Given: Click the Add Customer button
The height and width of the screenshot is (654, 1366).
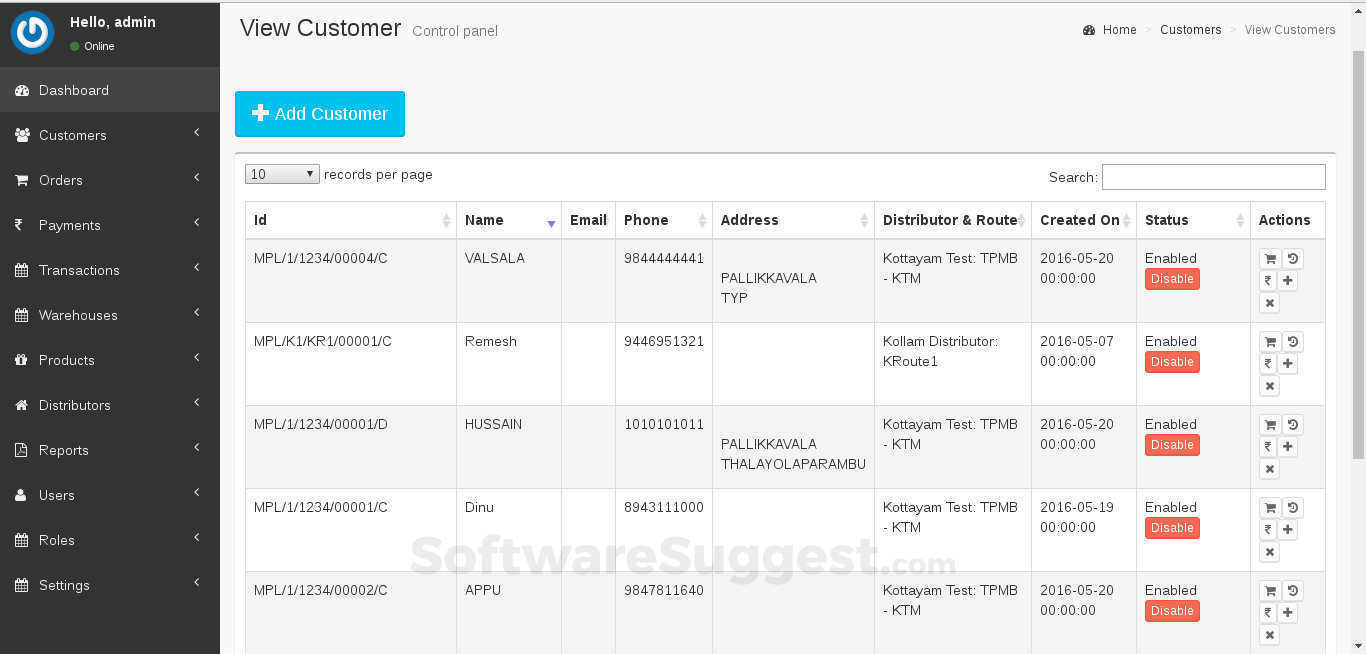Looking at the screenshot, I should 320,113.
